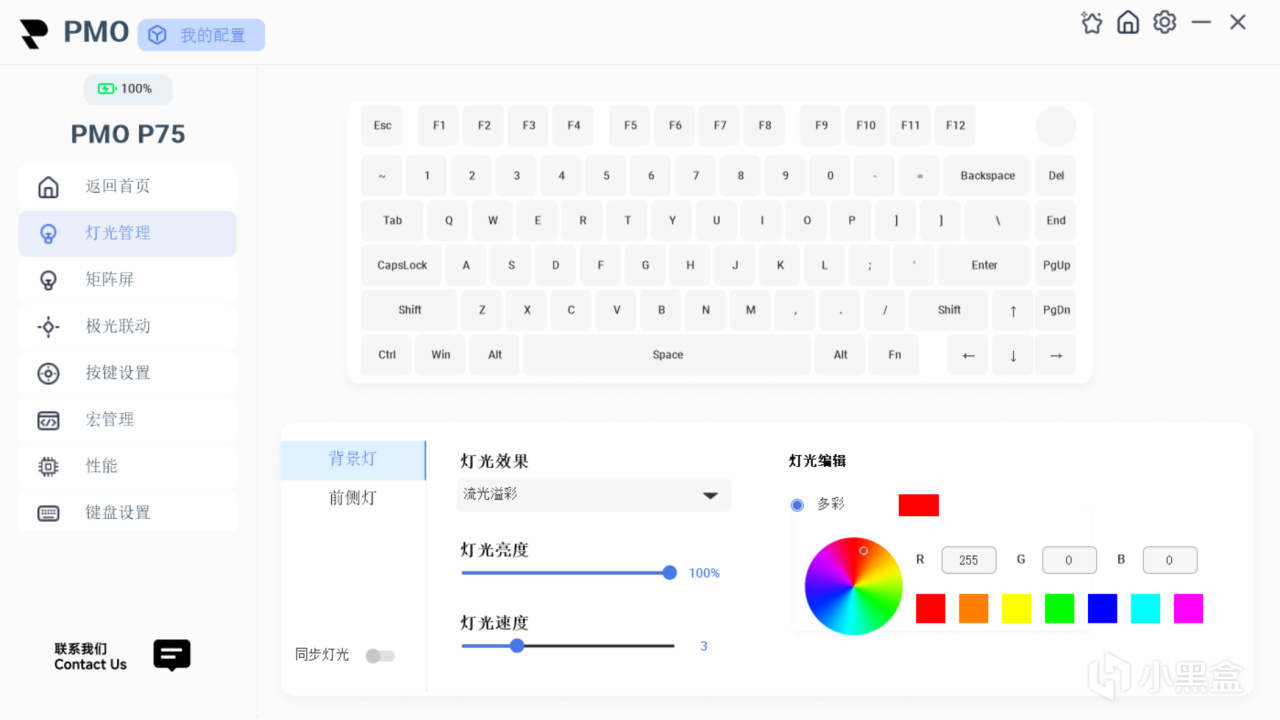Click the B value input field
Image resolution: width=1280 pixels, height=720 pixels.
click(x=1170, y=560)
